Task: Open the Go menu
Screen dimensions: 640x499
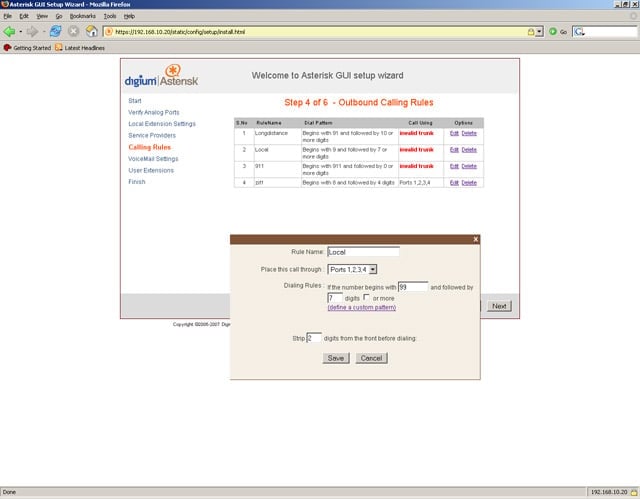Action: pyautogui.click(x=59, y=16)
